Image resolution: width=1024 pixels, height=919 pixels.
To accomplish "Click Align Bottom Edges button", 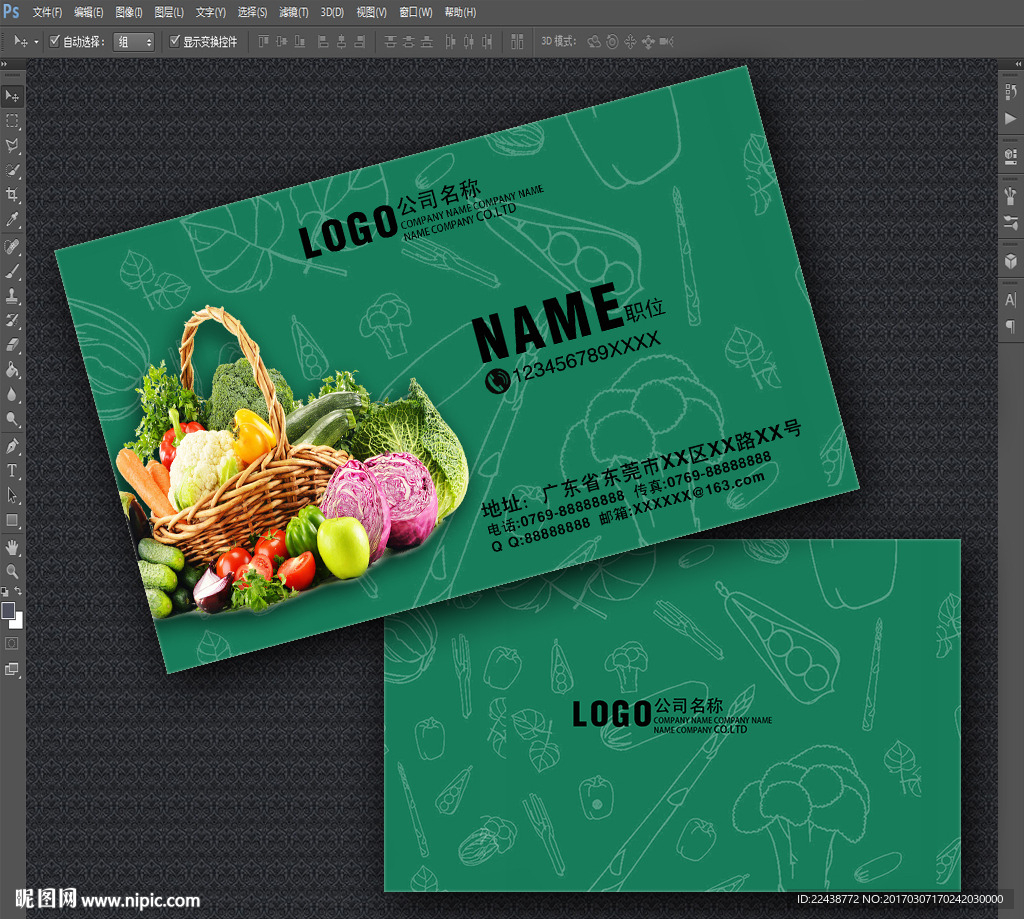I will click(x=300, y=42).
